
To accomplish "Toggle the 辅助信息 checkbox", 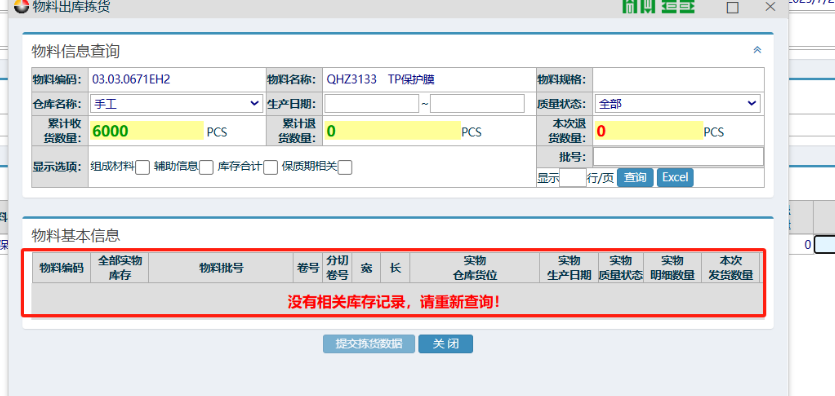I will (x=206, y=168).
